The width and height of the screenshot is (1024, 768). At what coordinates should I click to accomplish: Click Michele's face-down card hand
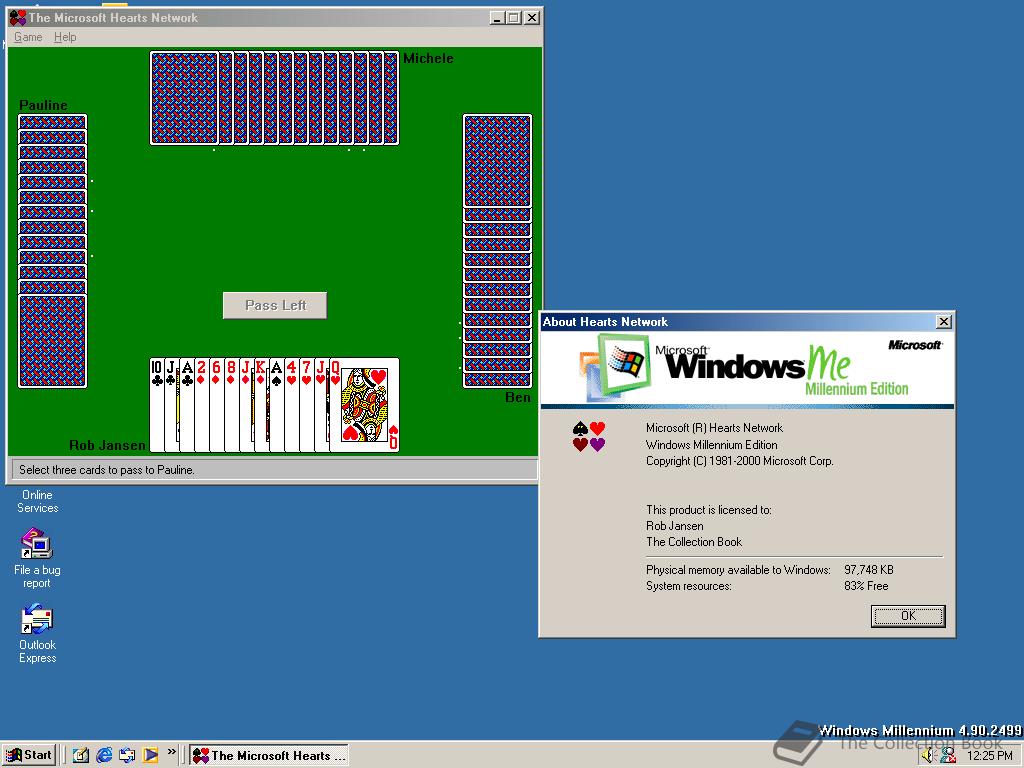274,98
